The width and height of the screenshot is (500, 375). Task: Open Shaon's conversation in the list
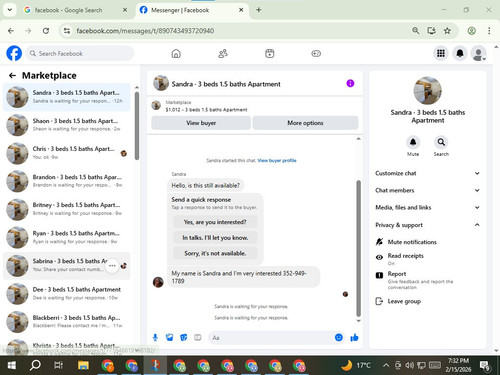pos(66,125)
